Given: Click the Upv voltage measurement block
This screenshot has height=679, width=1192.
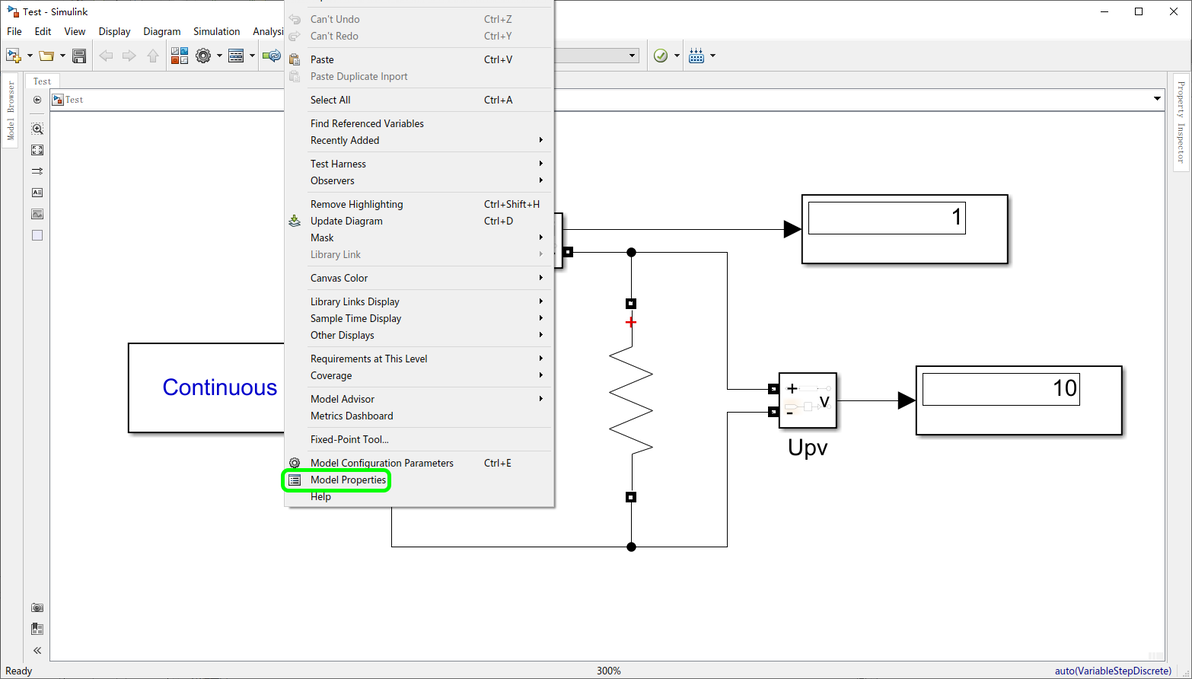Looking at the screenshot, I should coord(807,400).
